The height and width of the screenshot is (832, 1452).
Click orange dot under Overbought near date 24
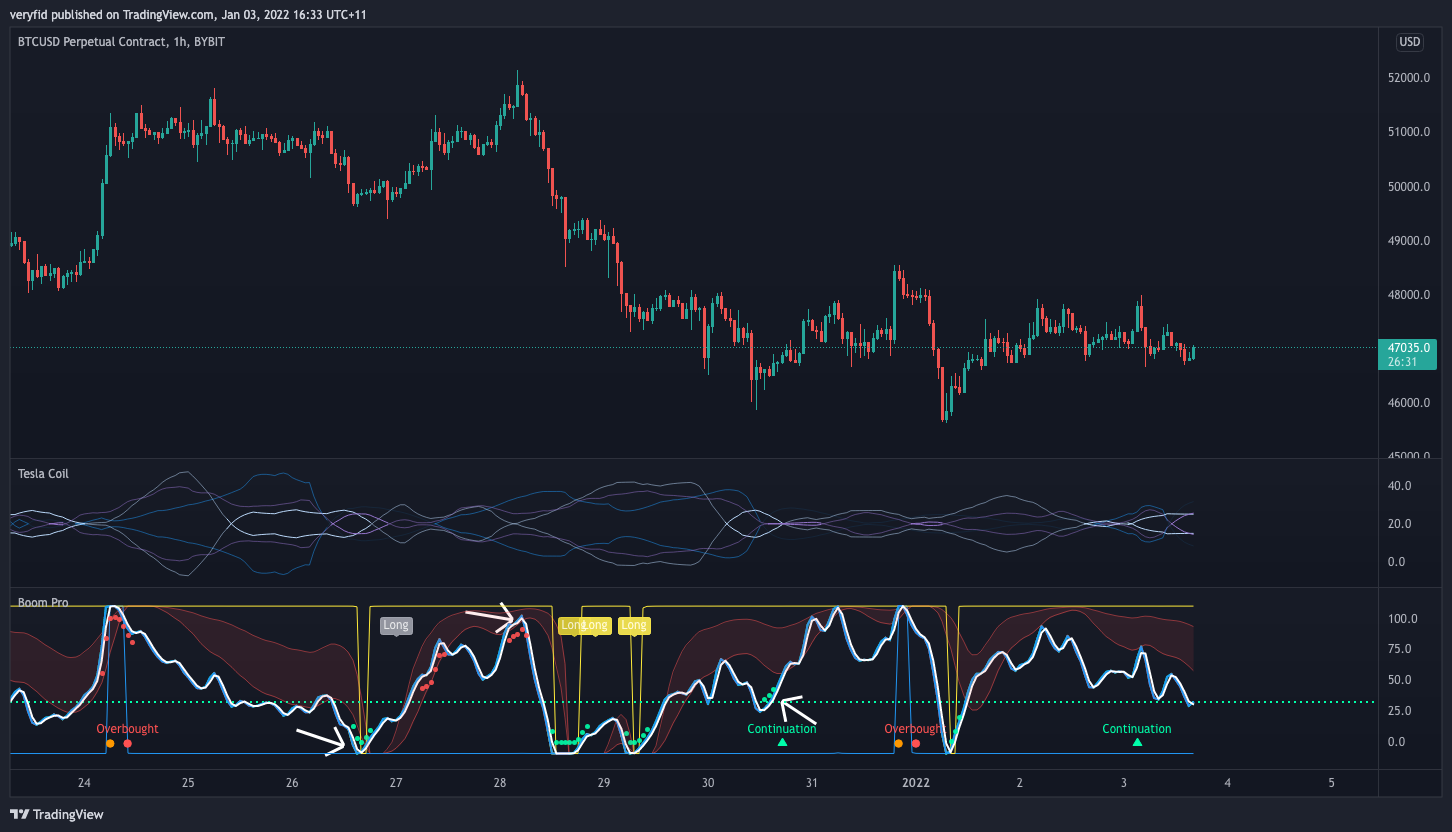(x=110, y=744)
